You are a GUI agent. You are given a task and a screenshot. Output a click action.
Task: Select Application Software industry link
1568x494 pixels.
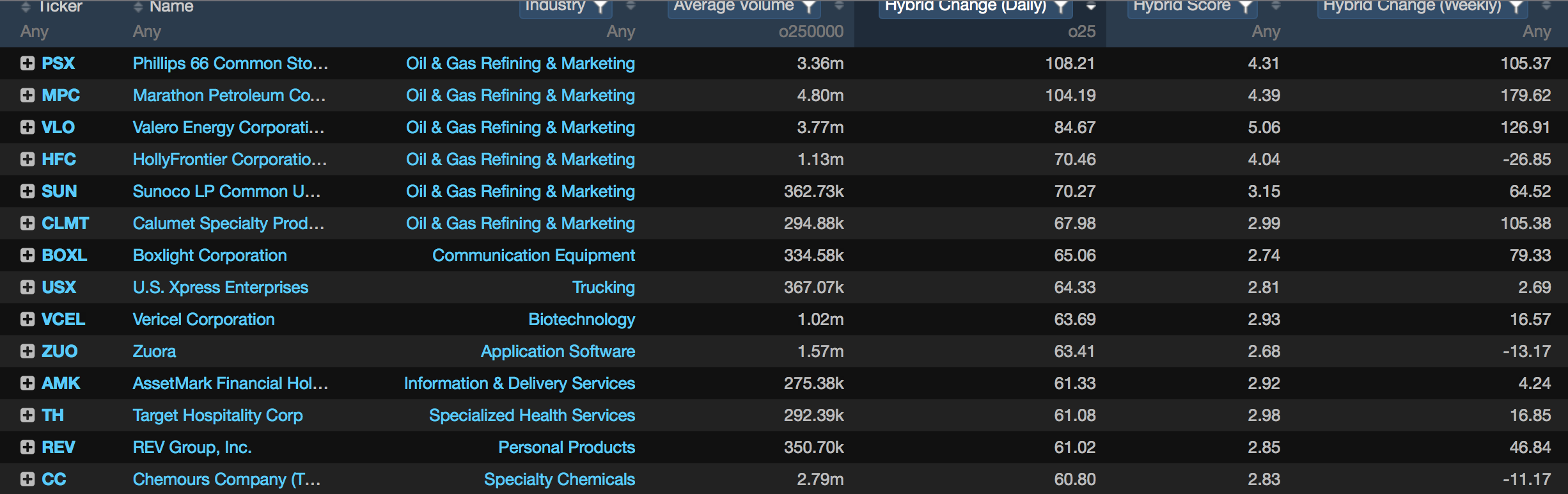tap(558, 351)
